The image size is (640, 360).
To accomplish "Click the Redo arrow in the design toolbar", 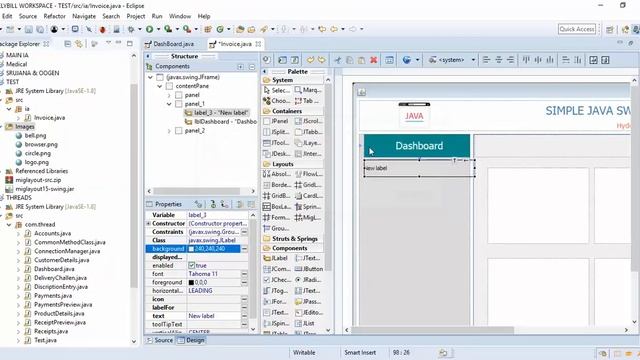I will point(322,60).
